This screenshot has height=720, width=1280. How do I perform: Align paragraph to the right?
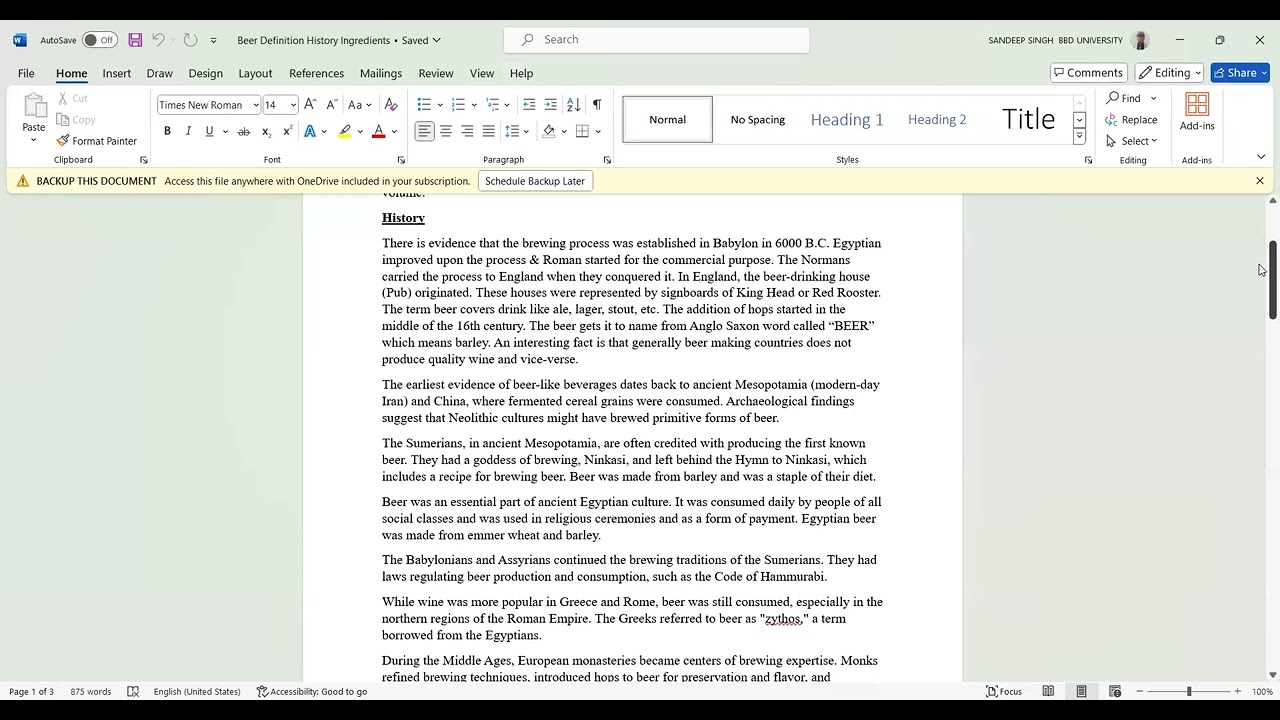(467, 132)
